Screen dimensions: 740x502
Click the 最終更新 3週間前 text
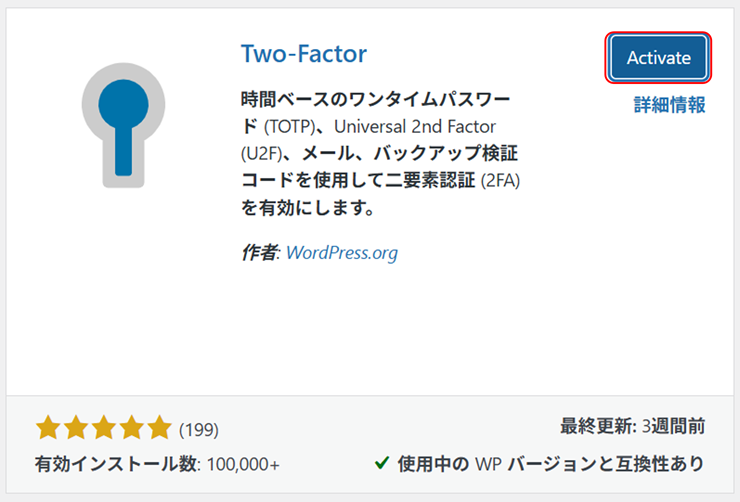[x=633, y=426]
